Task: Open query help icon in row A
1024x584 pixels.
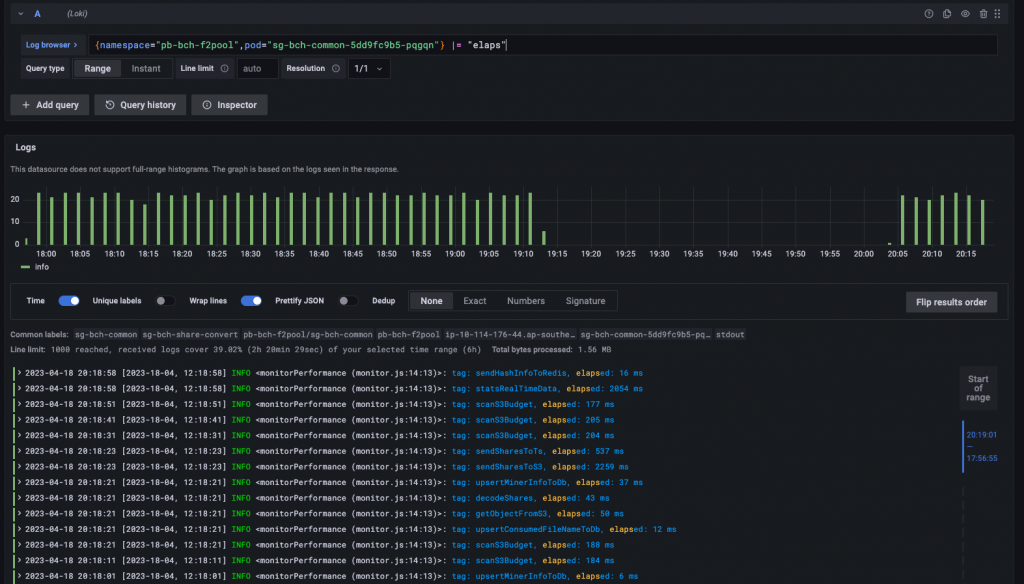Action: pos(929,14)
